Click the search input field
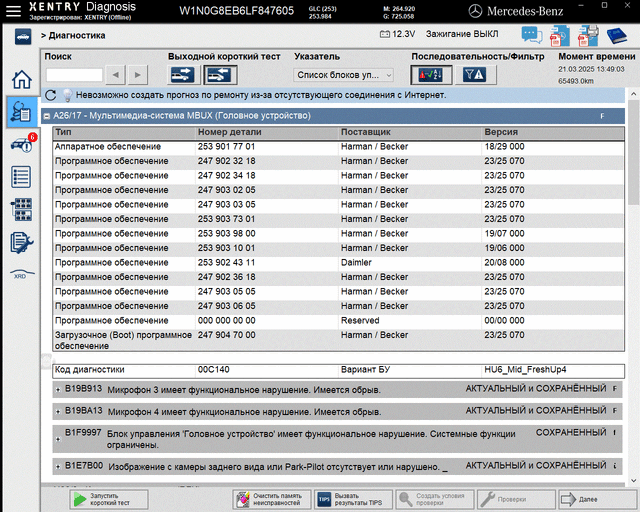640x512 pixels. 74,75
